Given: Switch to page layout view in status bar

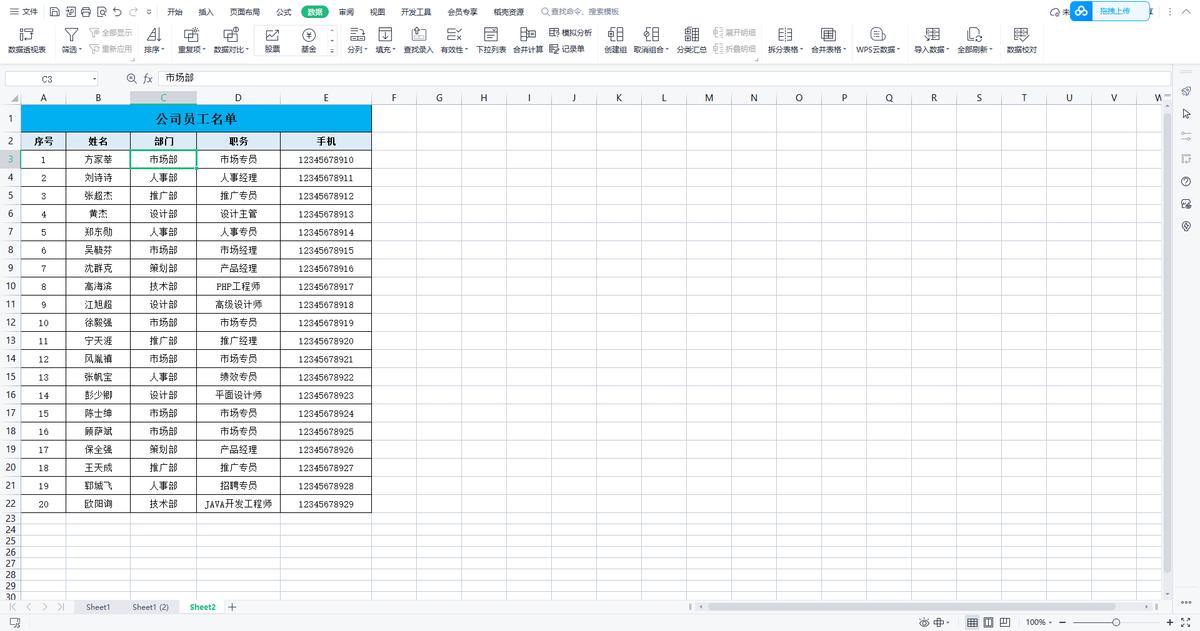Looking at the screenshot, I should click(989, 622).
